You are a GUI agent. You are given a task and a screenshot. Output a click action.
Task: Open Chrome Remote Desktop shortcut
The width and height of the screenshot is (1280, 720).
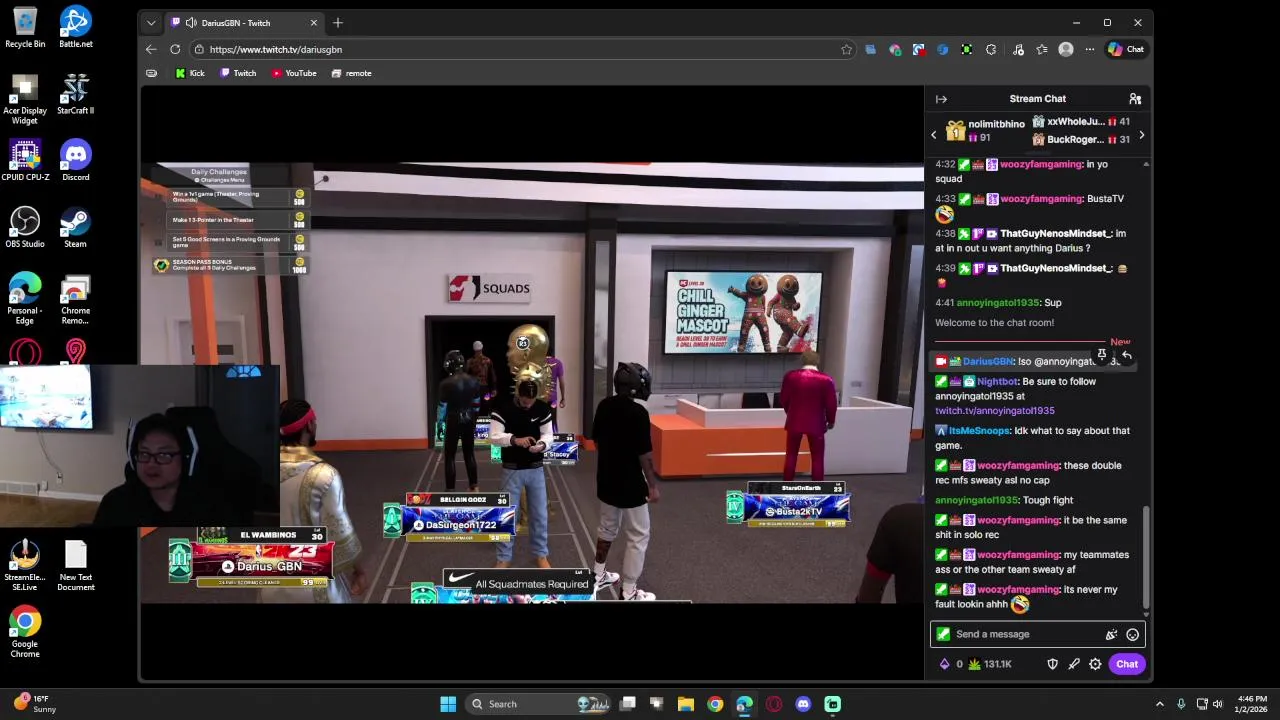(76, 301)
